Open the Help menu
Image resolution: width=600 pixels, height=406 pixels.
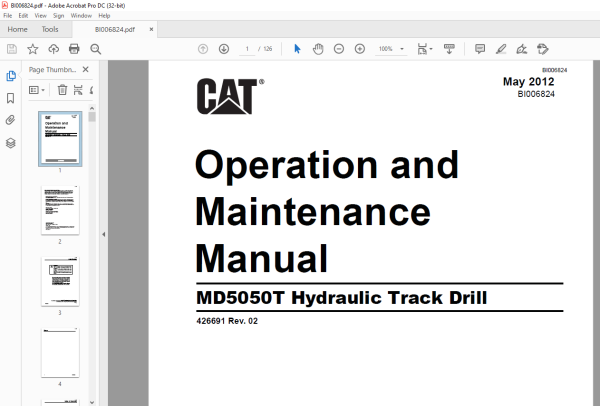104,16
